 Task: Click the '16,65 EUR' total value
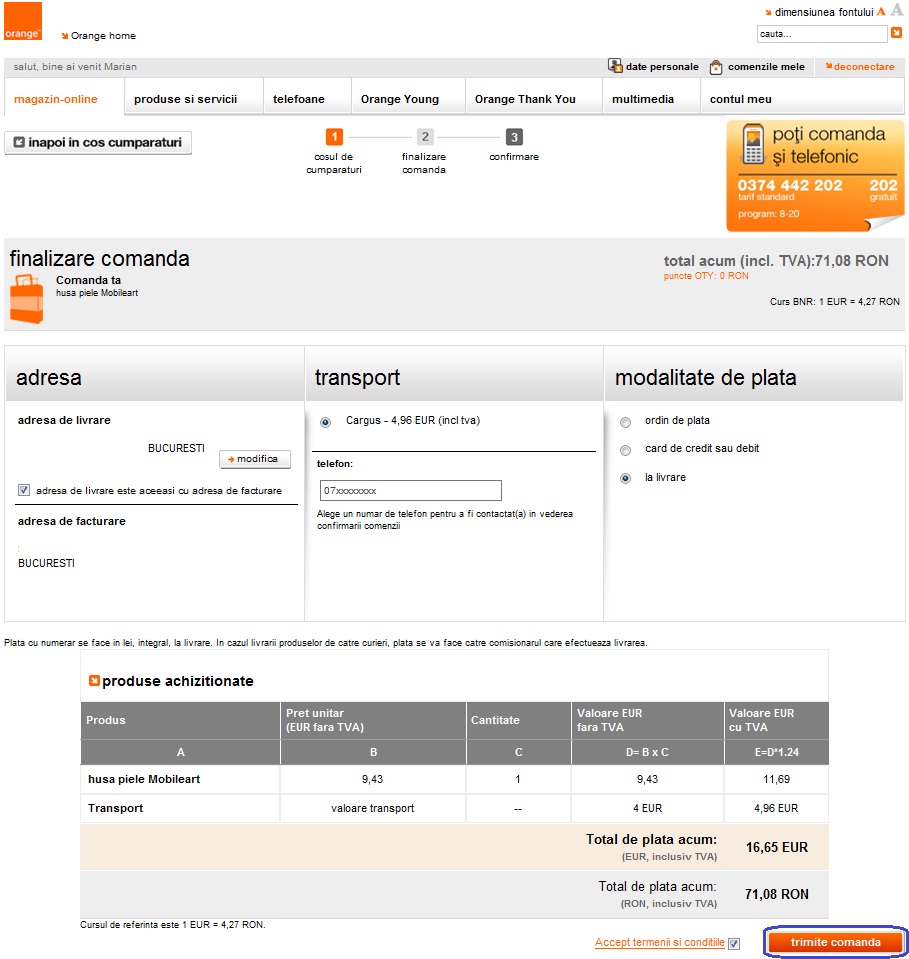[777, 847]
